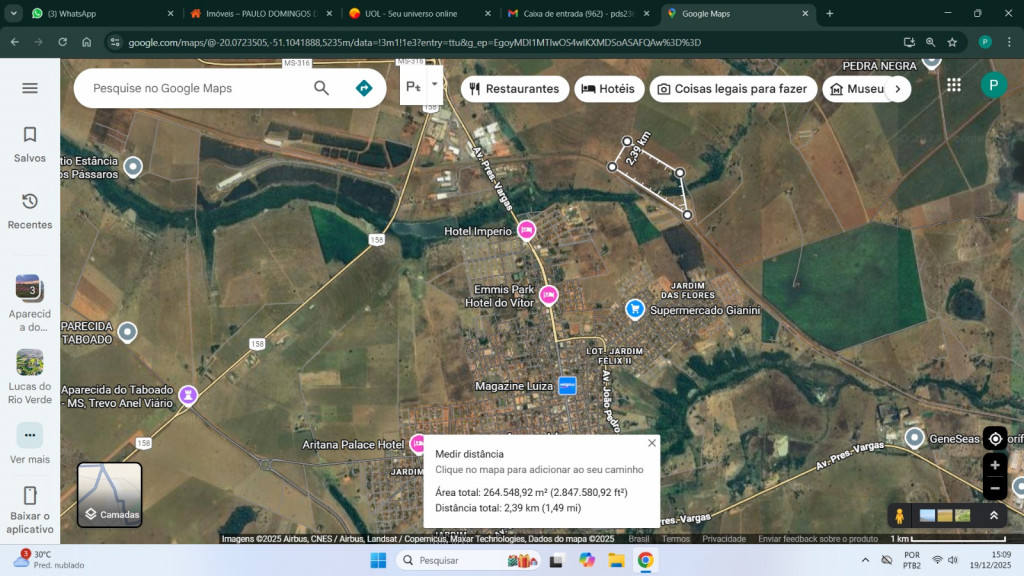Open directions (Rotas) blue arrow icon
Screen dimensions: 1024x576
(364, 88)
